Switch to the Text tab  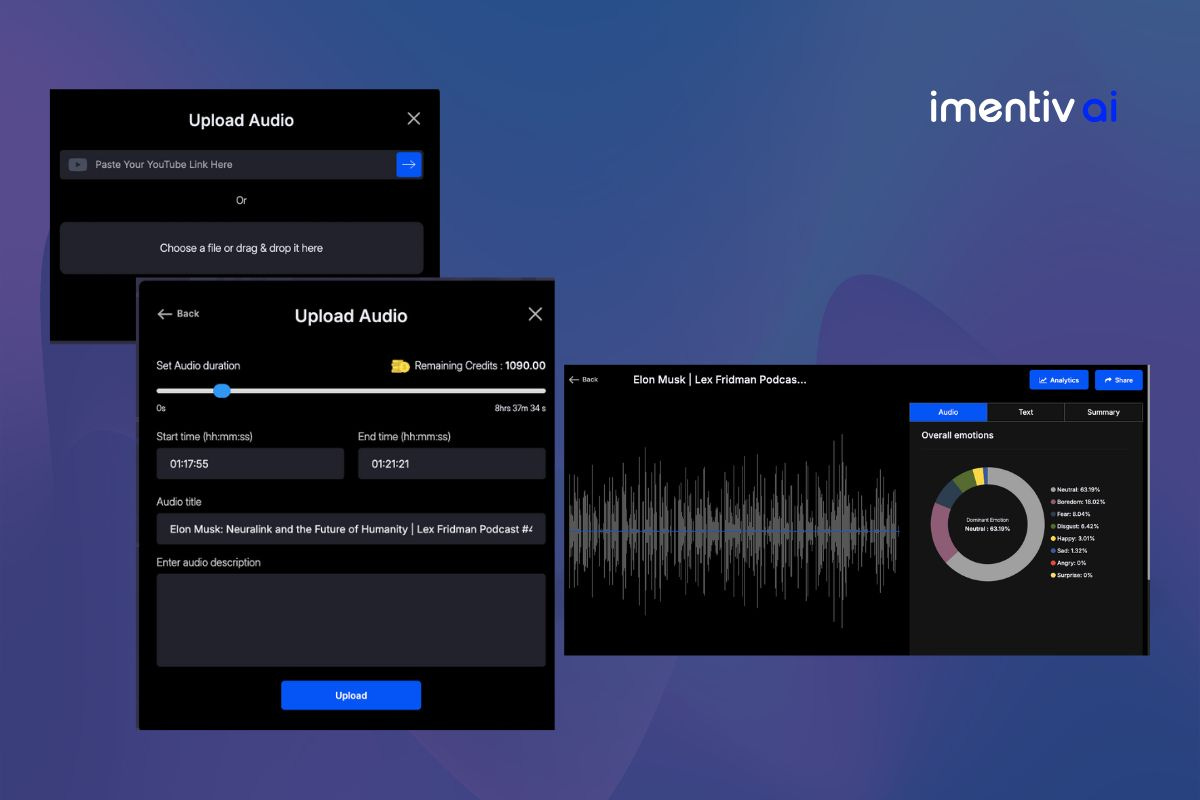coord(1026,412)
